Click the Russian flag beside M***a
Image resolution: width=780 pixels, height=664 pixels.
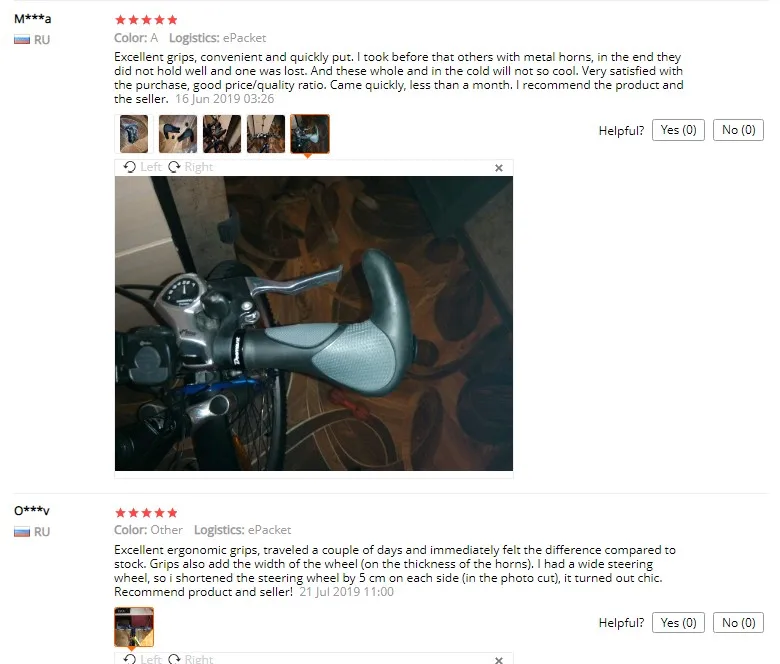22,40
